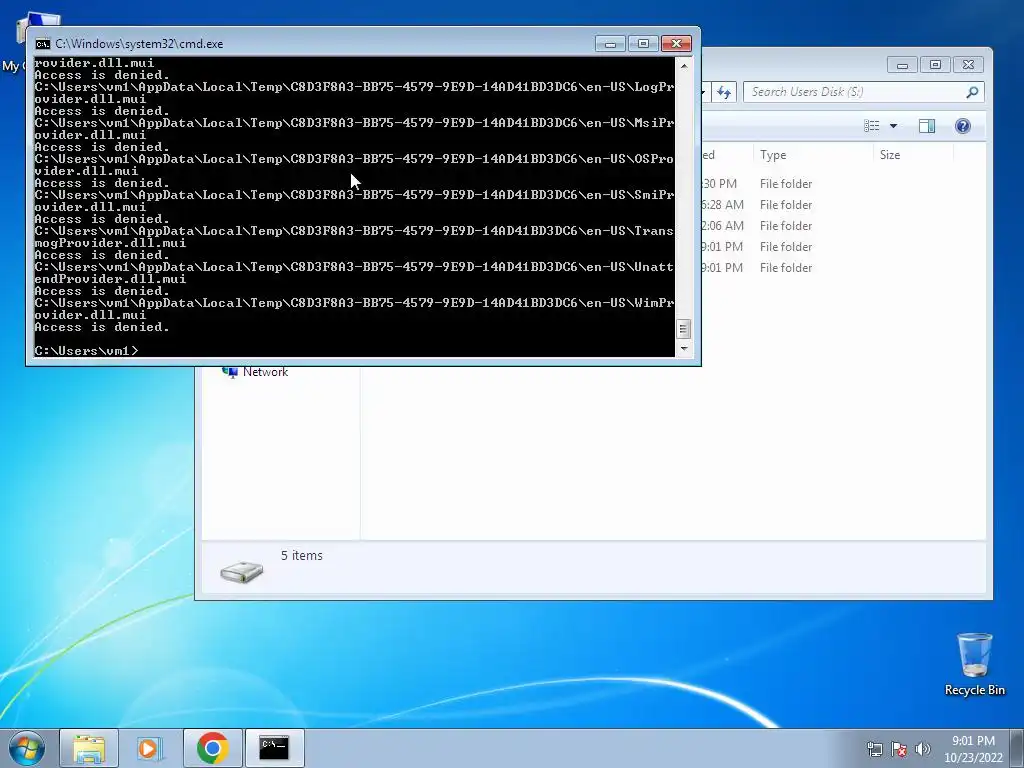Click the taskbar clock 9:01 PM
Image resolution: width=1024 pixels, height=768 pixels.
(x=973, y=749)
